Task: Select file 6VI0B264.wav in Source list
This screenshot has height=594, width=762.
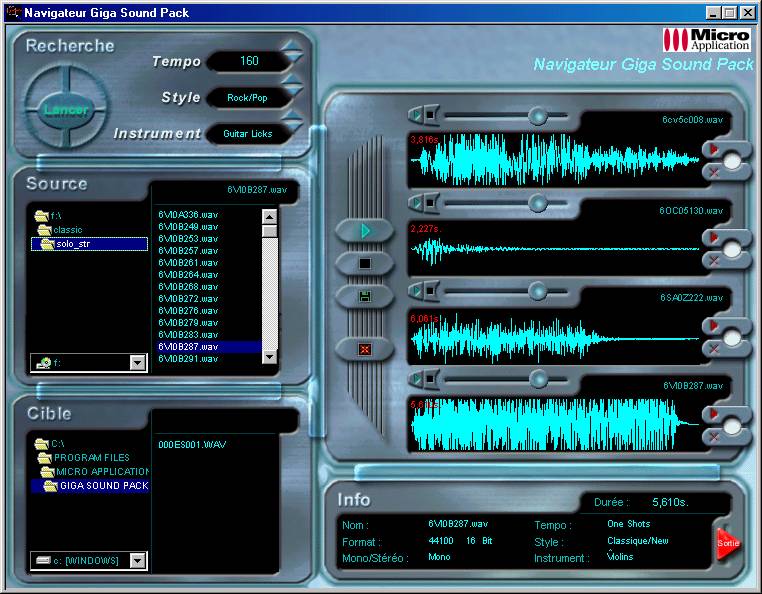Action: pyautogui.click(x=188, y=275)
